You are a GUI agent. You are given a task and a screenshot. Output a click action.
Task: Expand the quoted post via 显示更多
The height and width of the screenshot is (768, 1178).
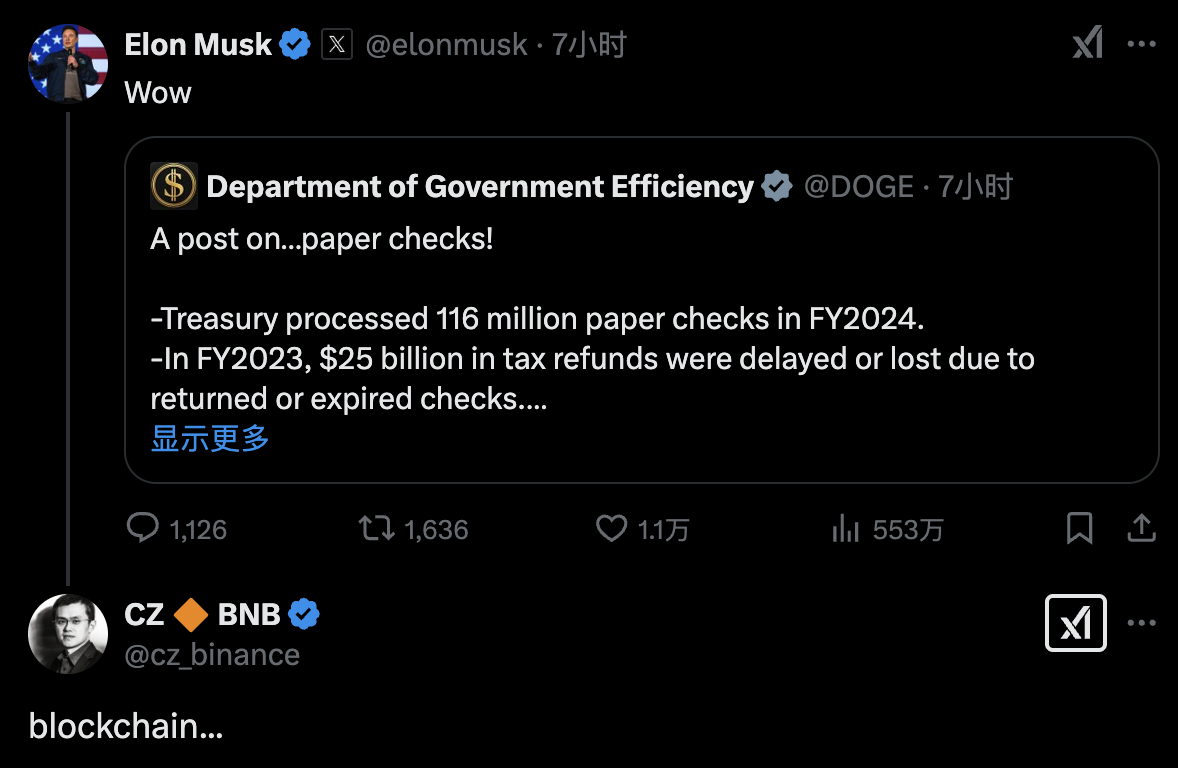[x=210, y=438]
